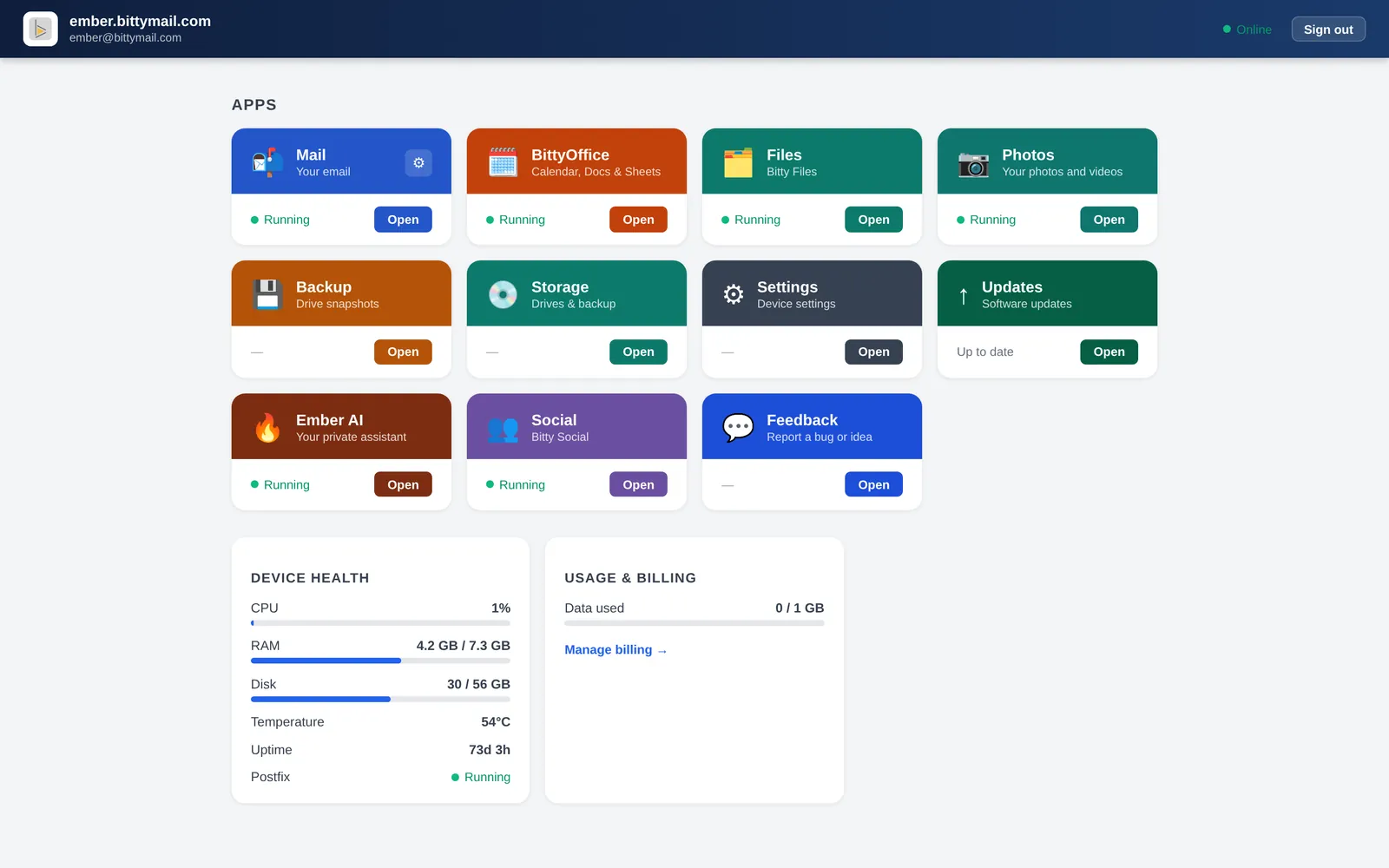Click the Feedback speech bubble icon
Screen dimensions: 1389x868
point(738,427)
